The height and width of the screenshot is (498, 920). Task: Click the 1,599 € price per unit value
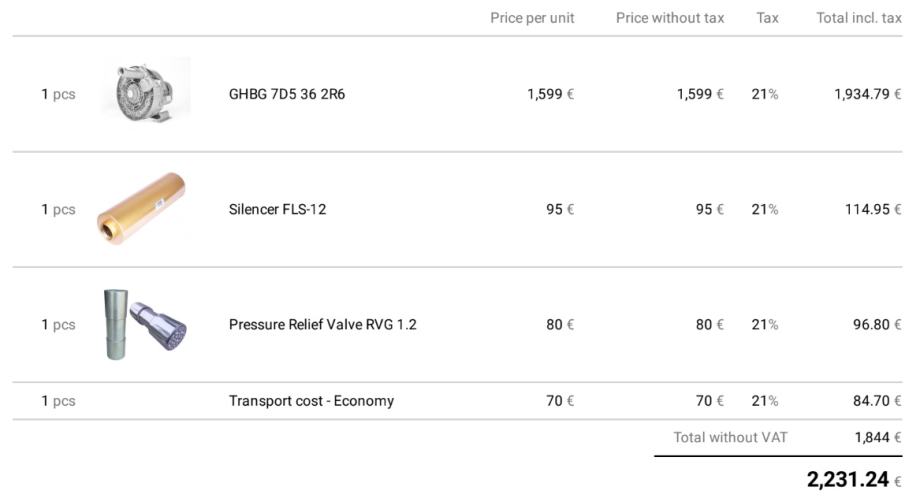pos(550,94)
